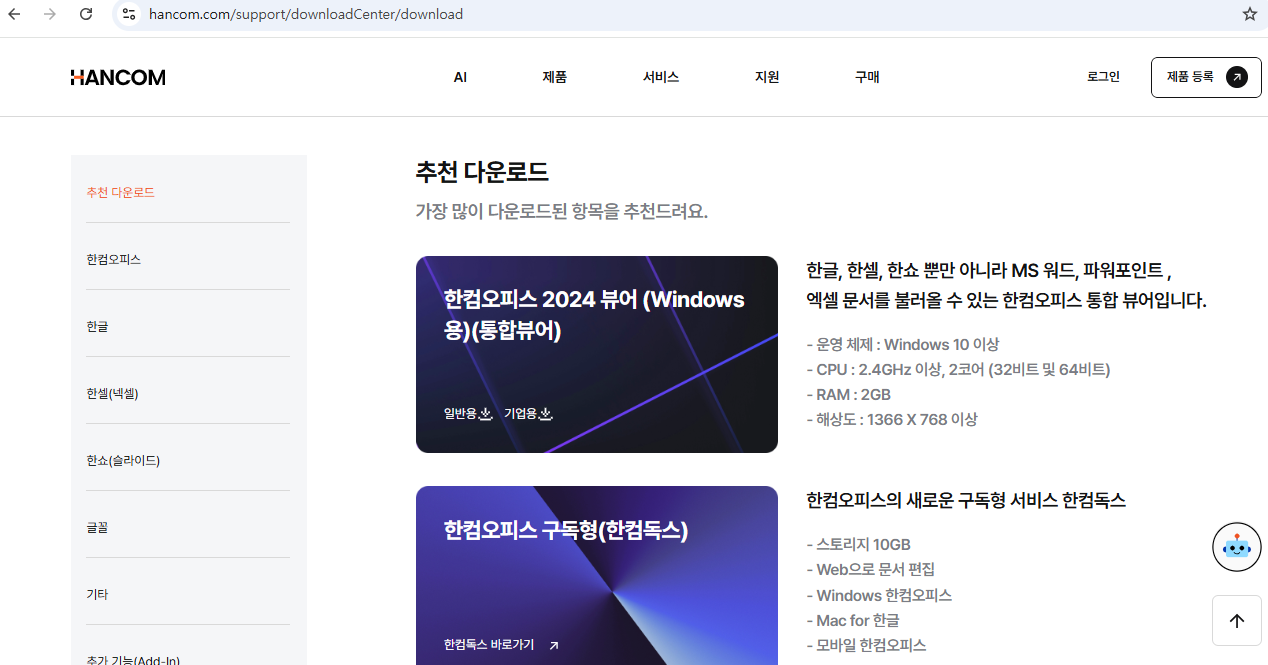The height and width of the screenshot is (665, 1268).
Task: Download the 기업용 viewer version
Action: click(529, 414)
